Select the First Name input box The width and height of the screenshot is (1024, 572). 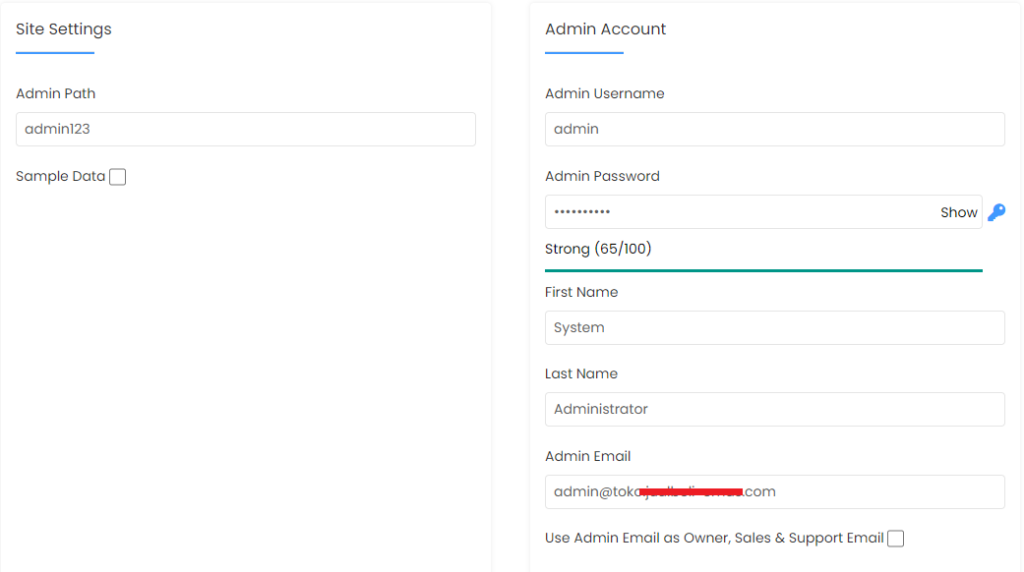pyautogui.click(x=774, y=328)
